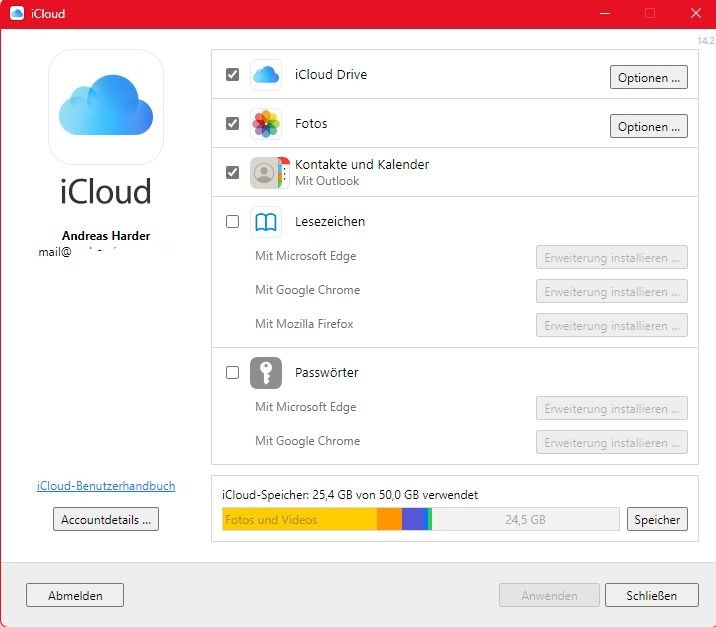Click the Abmelden button
This screenshot has width=716, height=627.
tap(75, 595)
